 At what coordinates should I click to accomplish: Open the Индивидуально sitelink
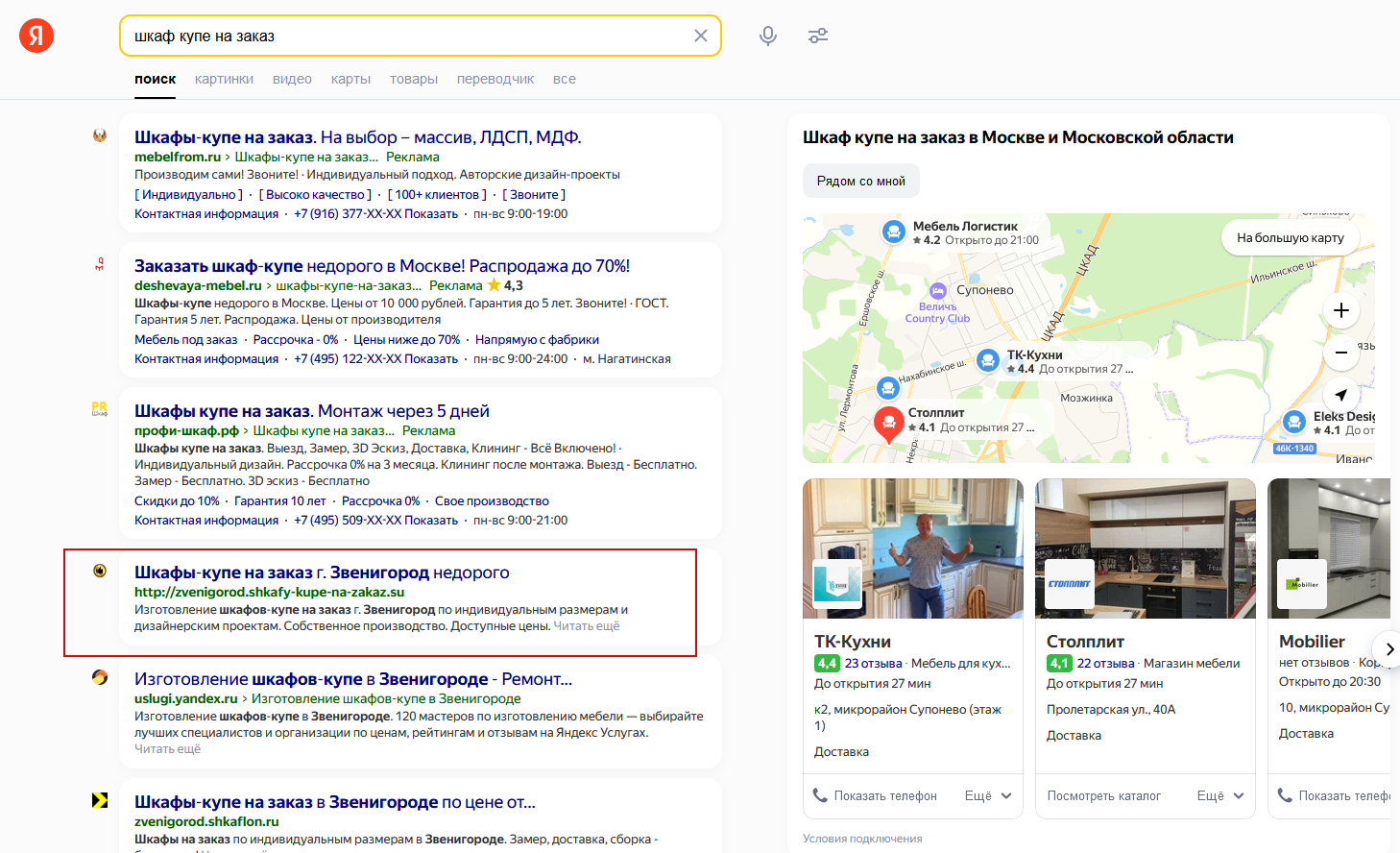[189, 194]
